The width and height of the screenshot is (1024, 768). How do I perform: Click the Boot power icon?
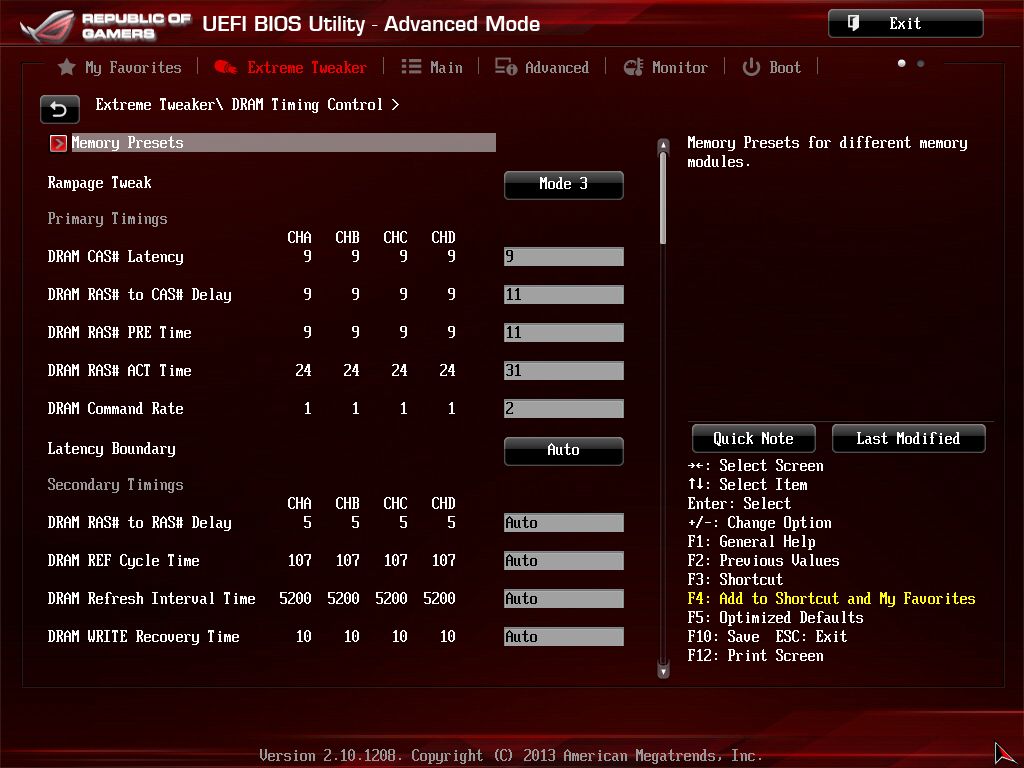tap(751, 67)
